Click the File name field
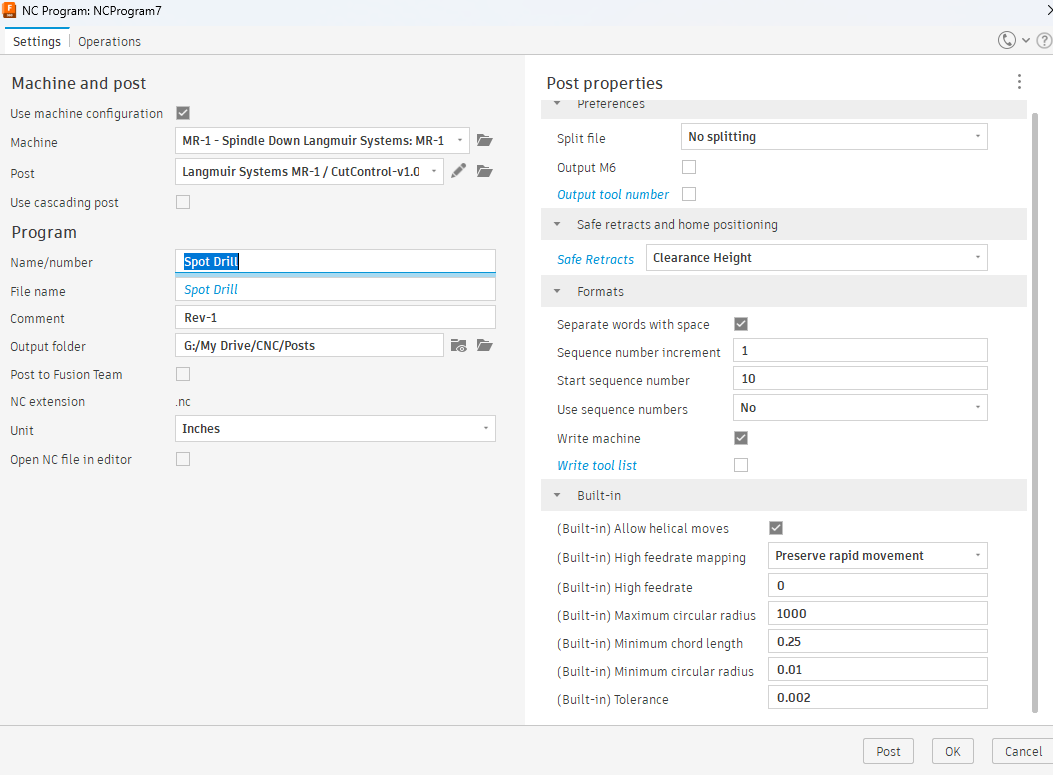Screen dimensions: 1053x775 click(x=335, y=289)
